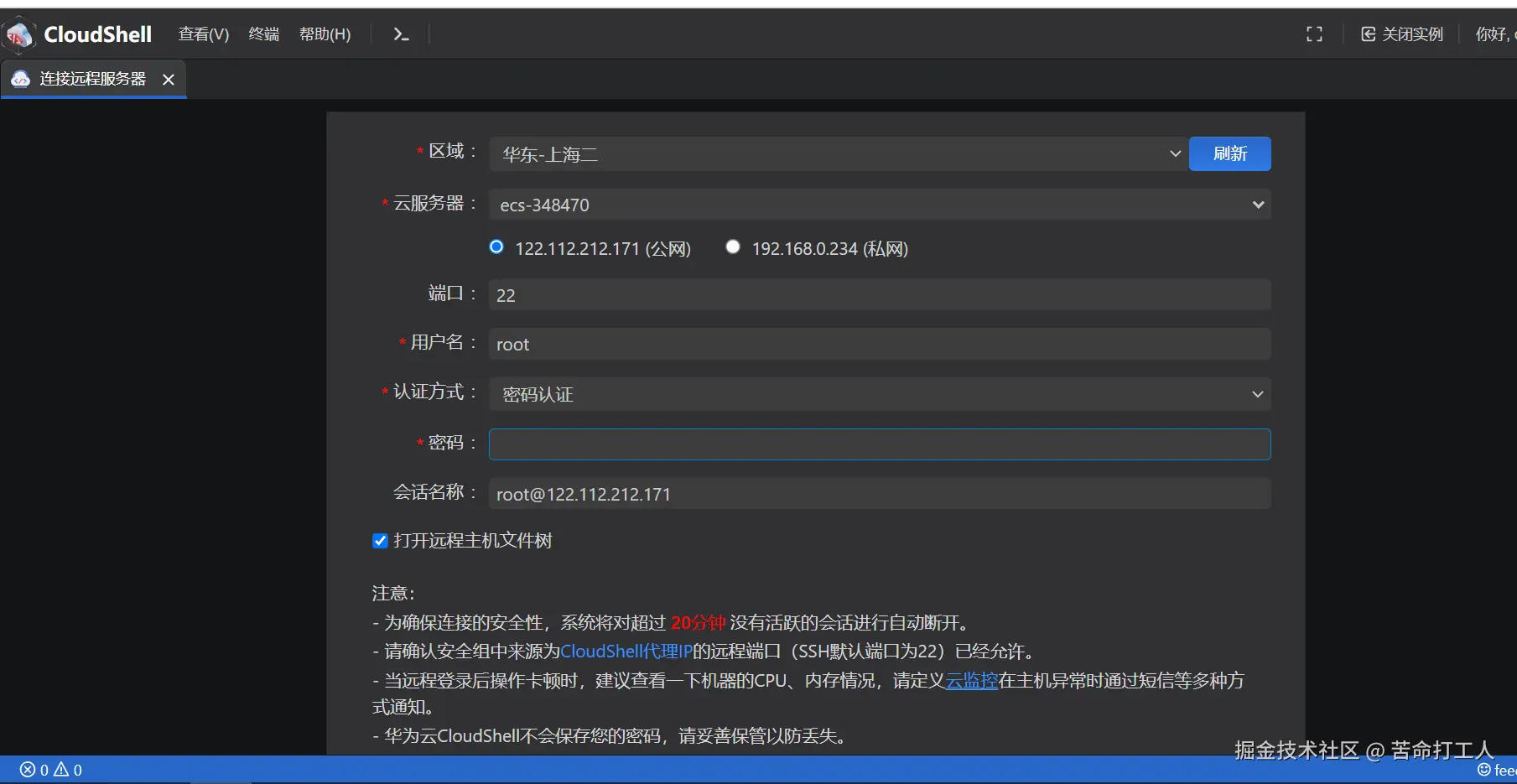Screen dimensions: 1517x784
Task: Open the 帮助(H) menu
Action: [x=325, y=34]
